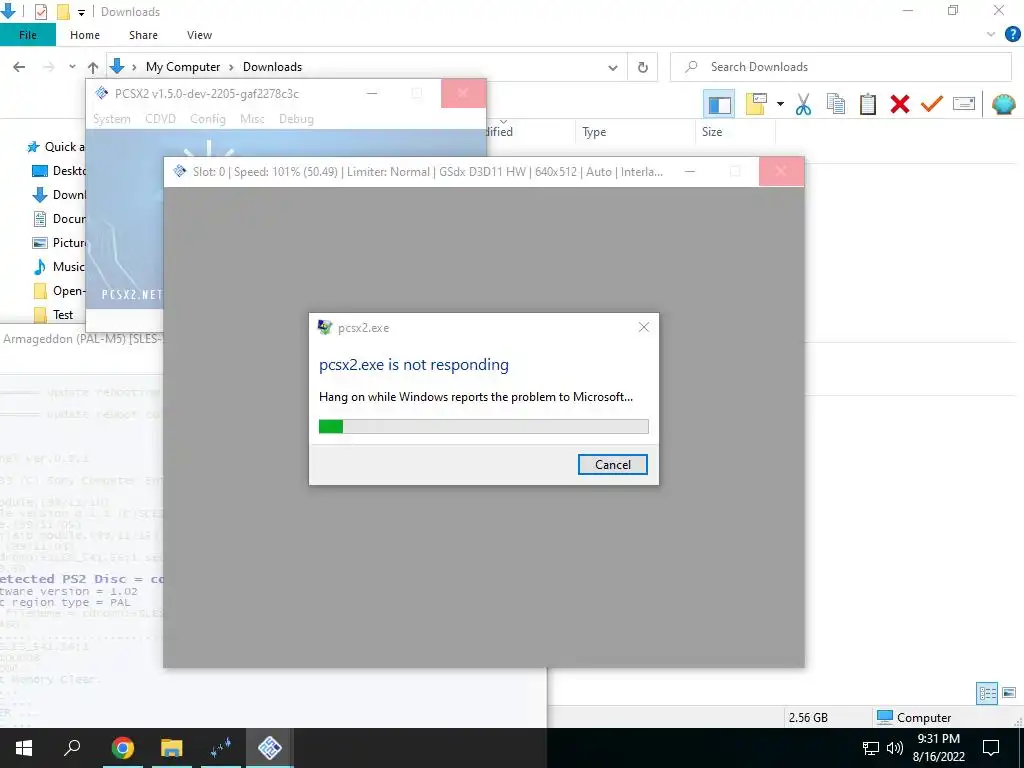The width and height of the screenshot is (1024, 768).
Task: Click into the Search Downloads field
Action: click(840, 67)
